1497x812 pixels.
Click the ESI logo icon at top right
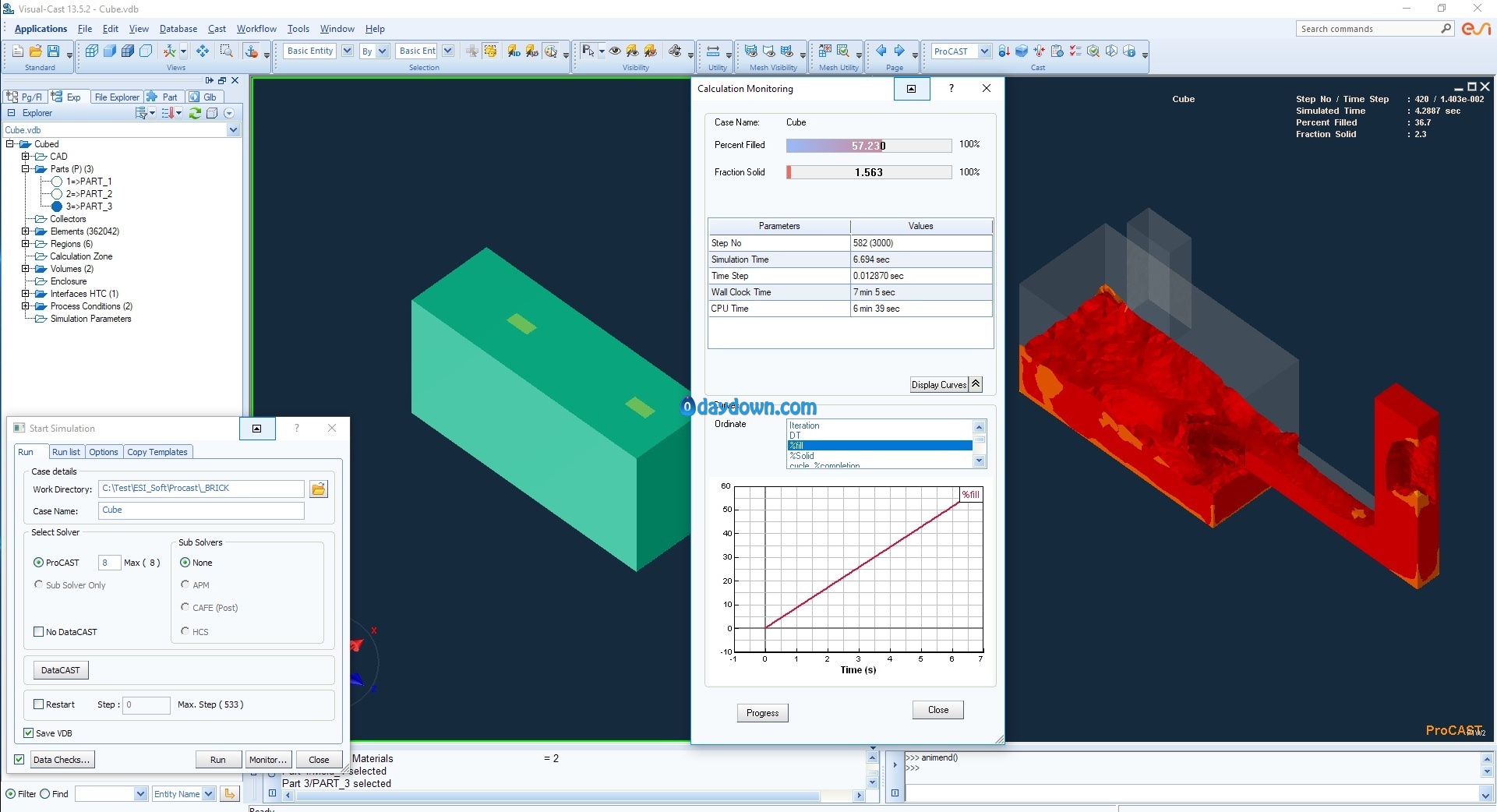click(1476, 29)
